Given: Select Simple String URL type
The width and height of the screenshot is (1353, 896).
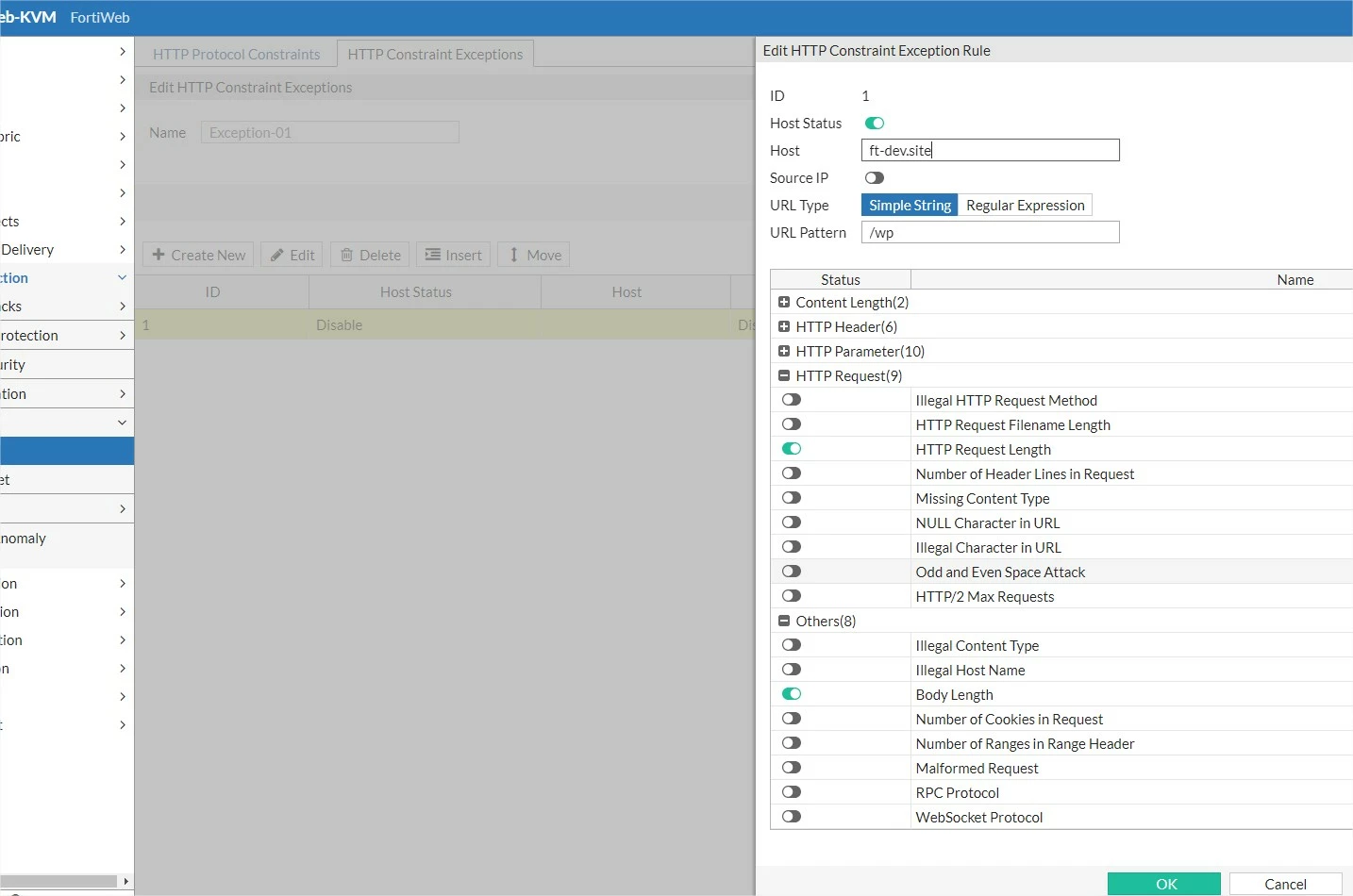Looking at the screenshot, I should coord(910,206).
